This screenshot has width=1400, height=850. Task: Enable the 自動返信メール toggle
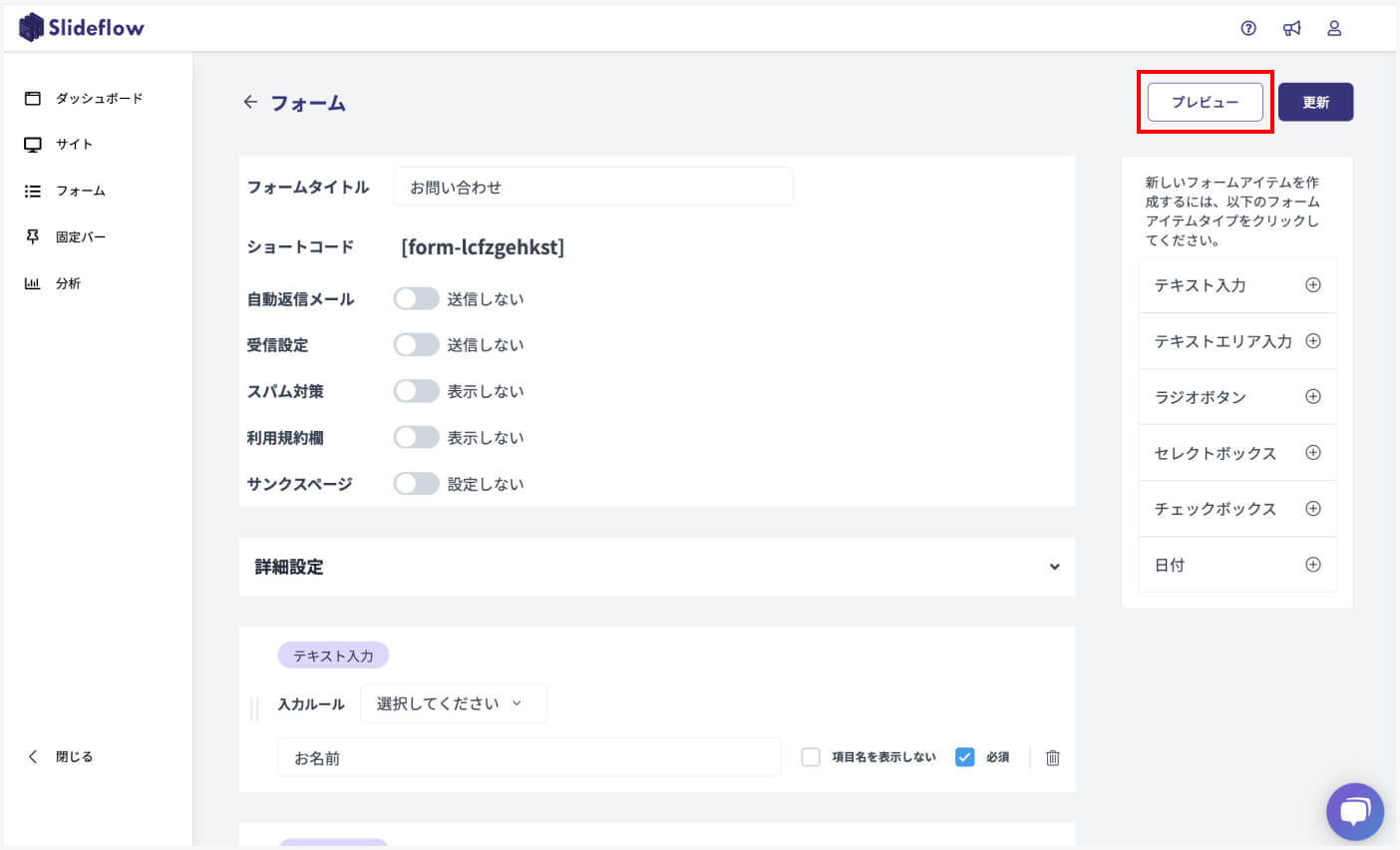416,298
